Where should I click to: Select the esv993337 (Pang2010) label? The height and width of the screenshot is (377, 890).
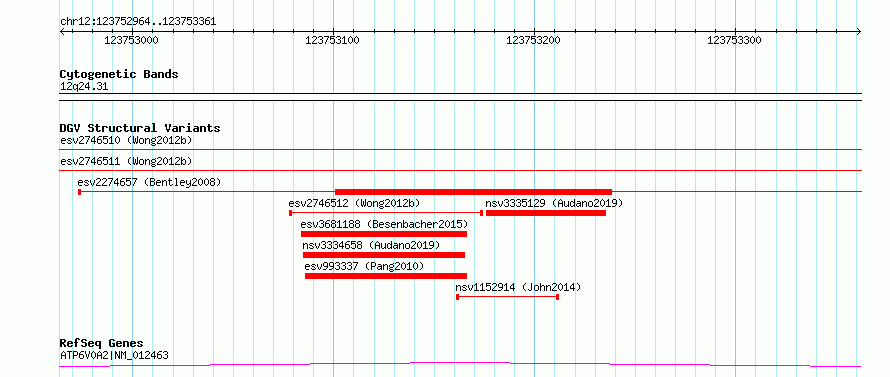point(364,266)
